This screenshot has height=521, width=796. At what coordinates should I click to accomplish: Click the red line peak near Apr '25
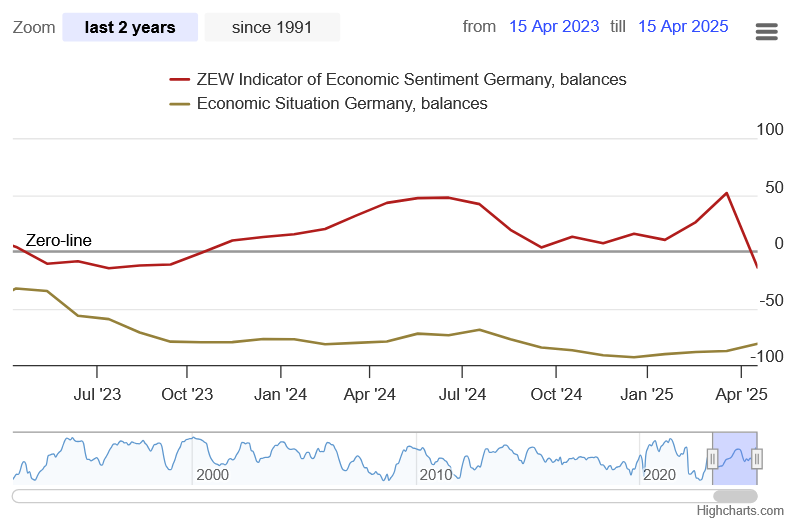click(726, 193)
